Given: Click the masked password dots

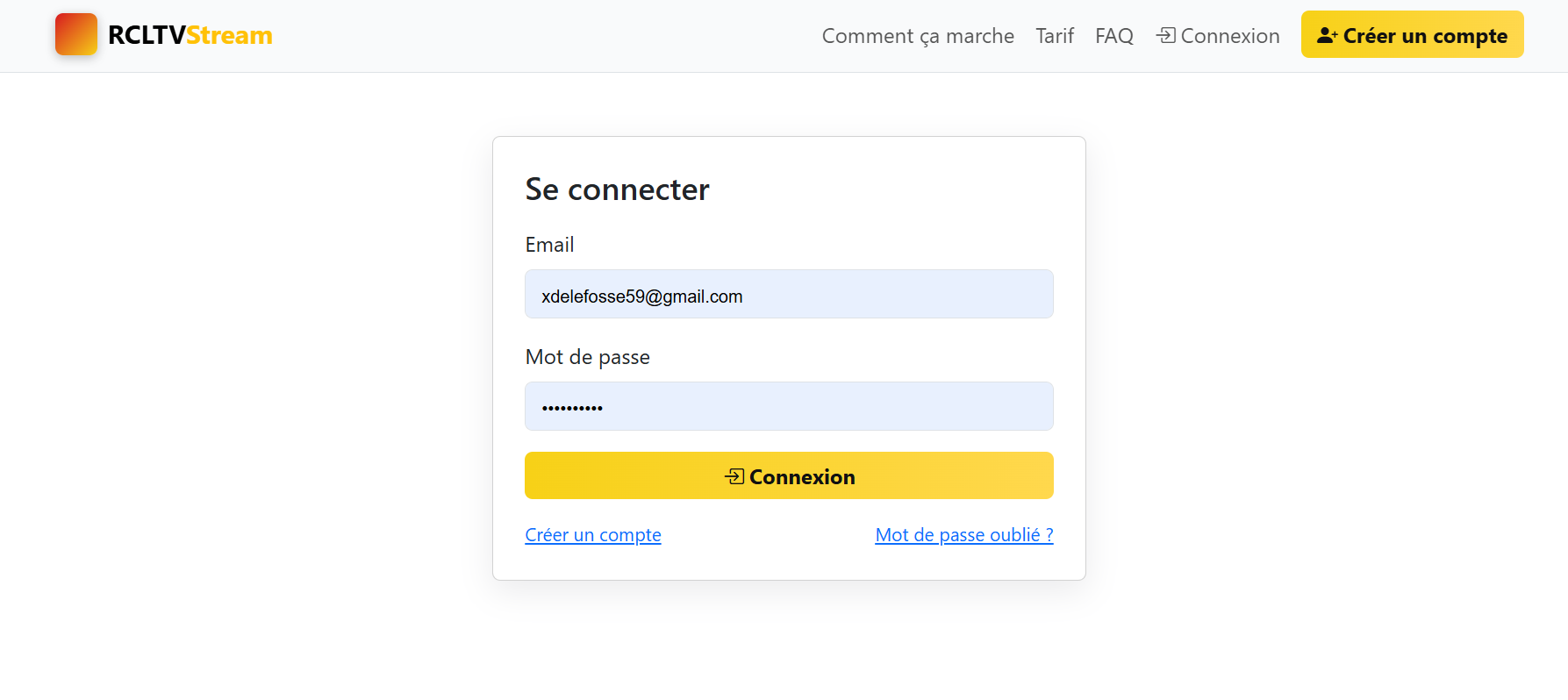Looking at the screenshot, I should coord(571,406).
